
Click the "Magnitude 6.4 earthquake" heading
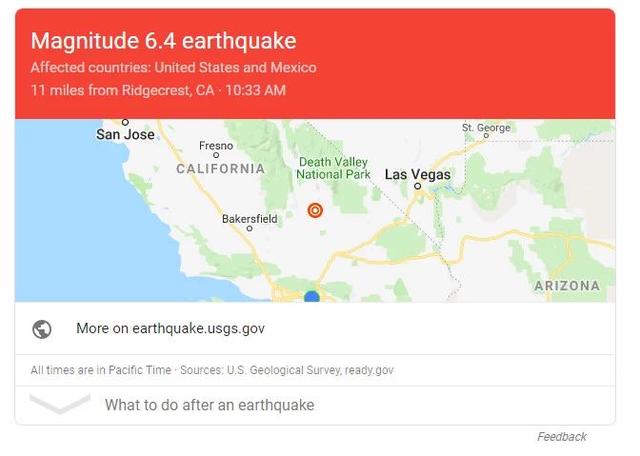point(163,41)
